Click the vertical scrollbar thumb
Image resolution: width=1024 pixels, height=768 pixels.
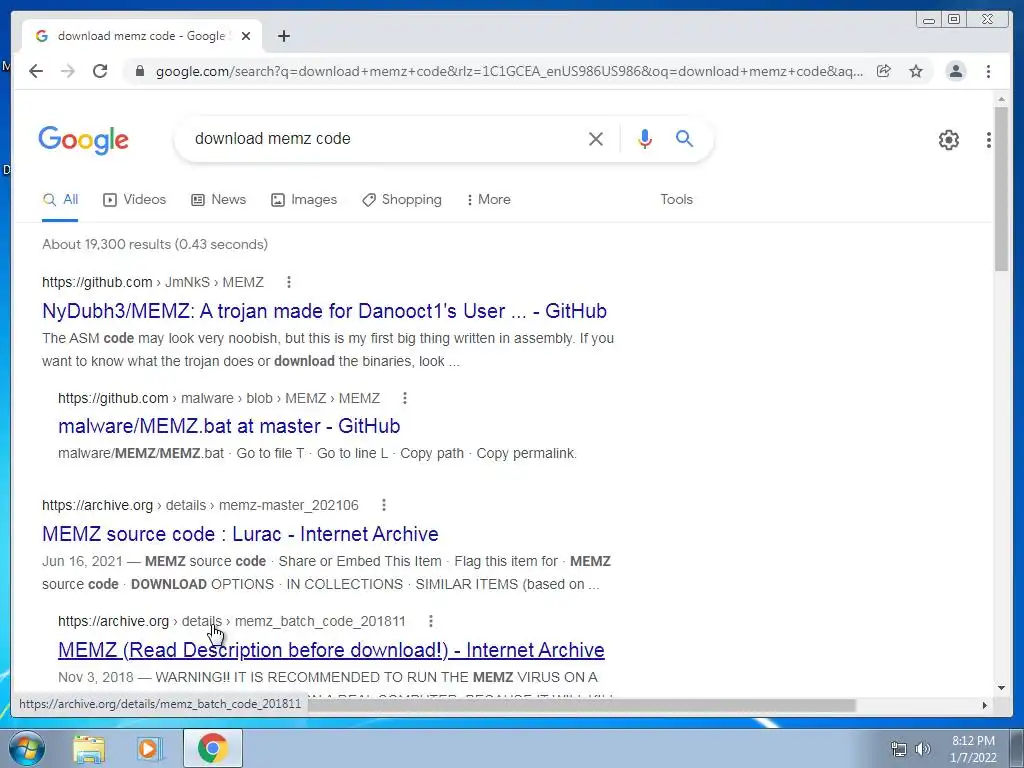(1001, 188)
